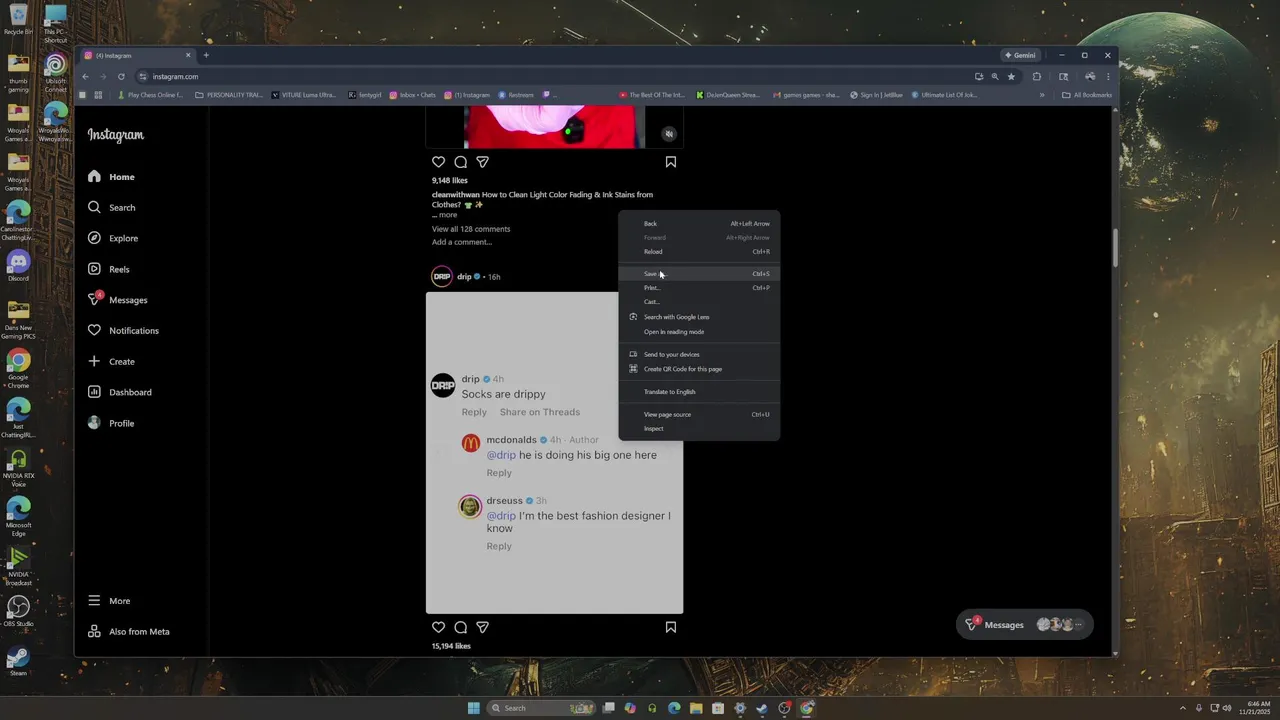Image resolution: width=1280 pixels, height=720 pixels.
Task: Like the cleanwithwan post
Action: (x=438, y=162)
